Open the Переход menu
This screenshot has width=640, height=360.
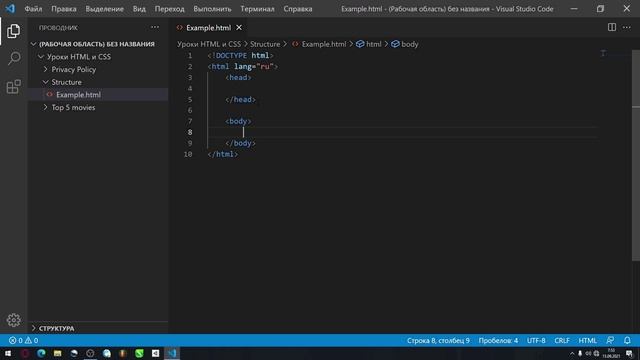(x=169, y=9)
